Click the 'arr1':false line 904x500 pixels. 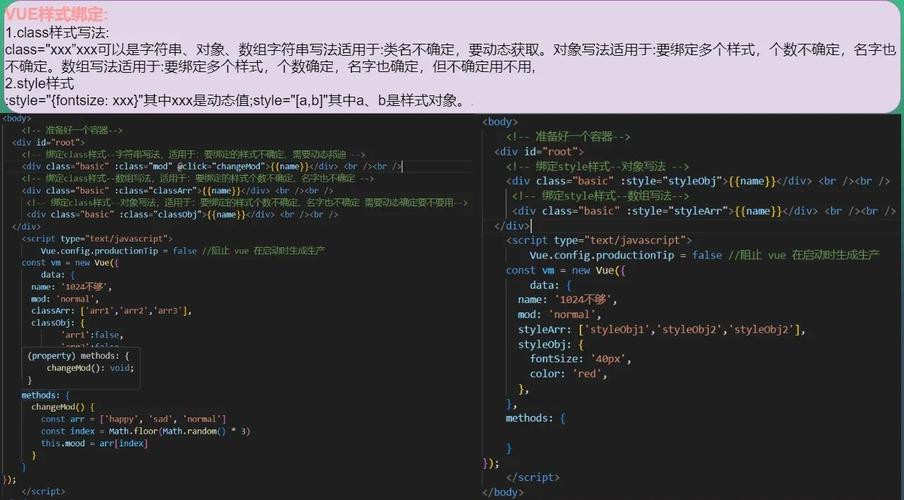coord(92,334)
